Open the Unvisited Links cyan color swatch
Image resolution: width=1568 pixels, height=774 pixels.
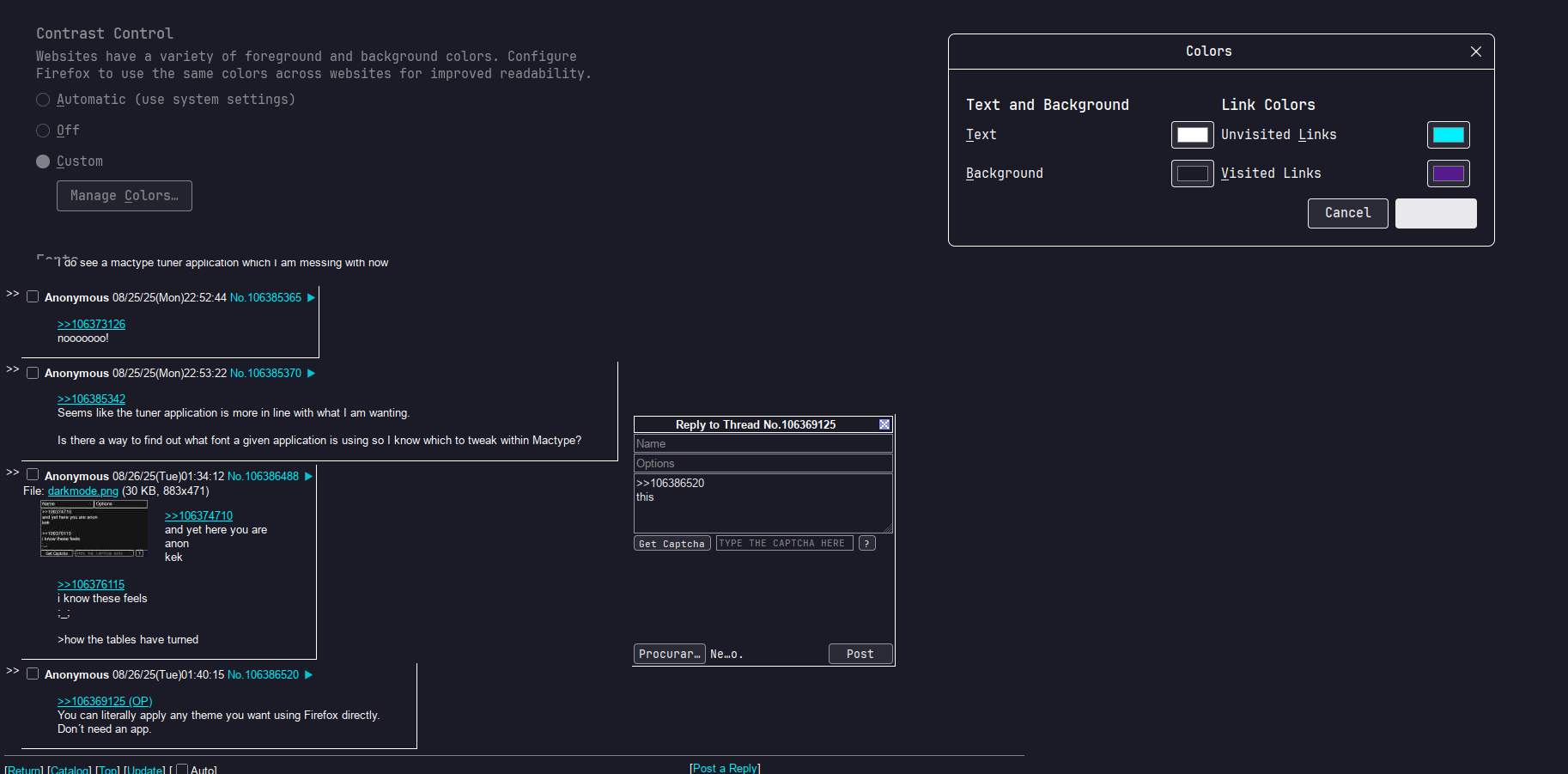click(1448, 135)
